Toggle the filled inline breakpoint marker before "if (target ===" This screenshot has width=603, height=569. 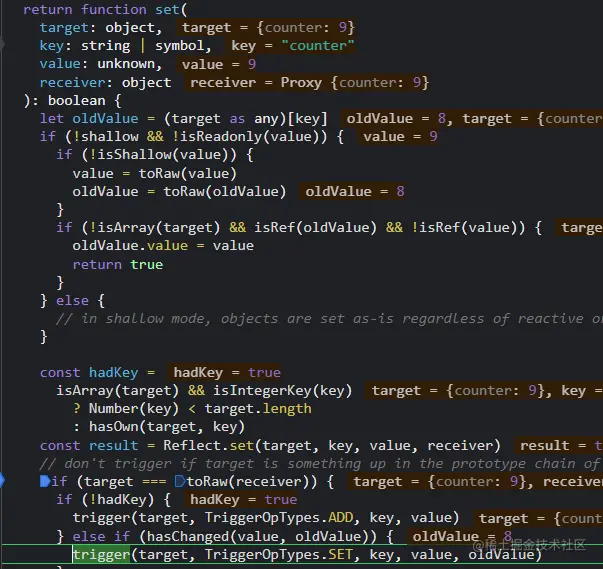[45, 481]
